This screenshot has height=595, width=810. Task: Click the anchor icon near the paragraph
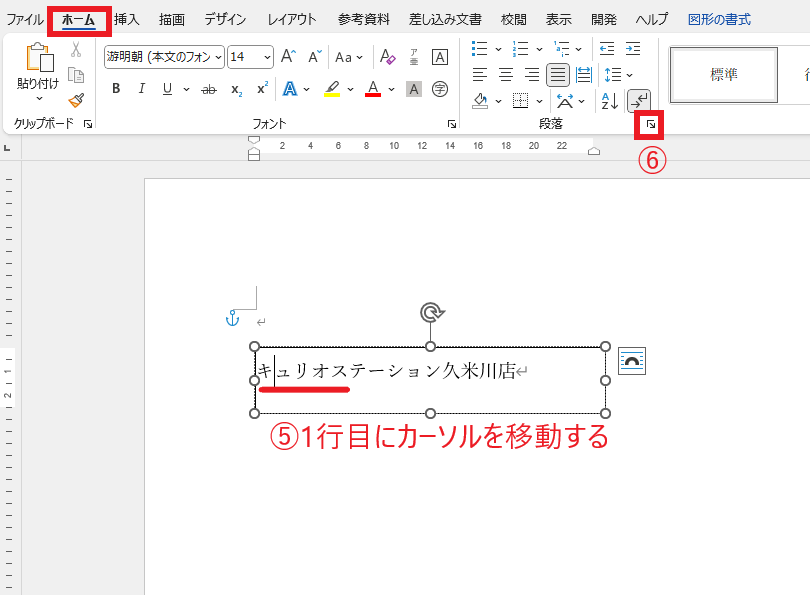tap(232, 318)
